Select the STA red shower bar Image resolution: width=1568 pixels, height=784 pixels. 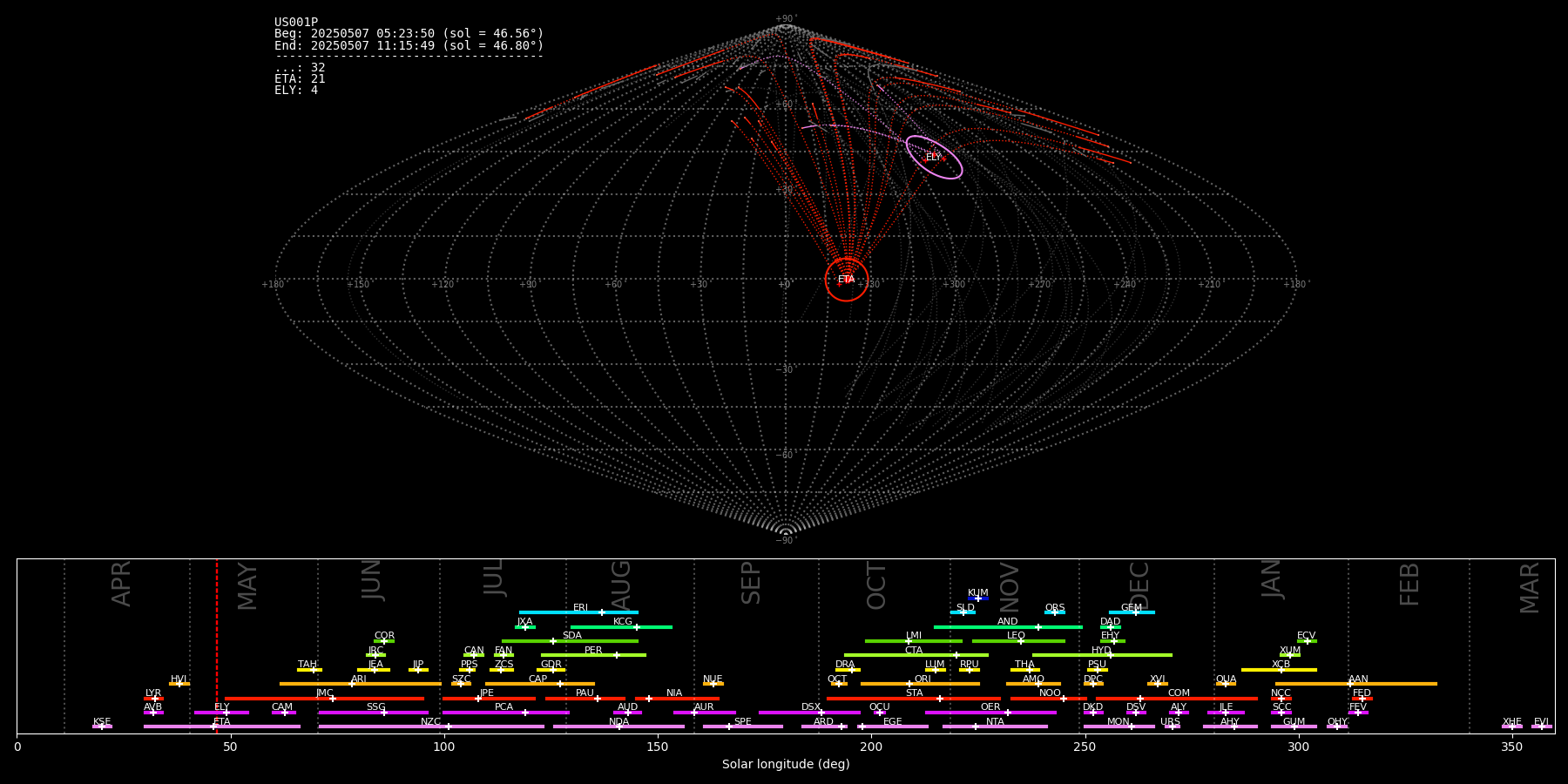click(x=914, y=698)
